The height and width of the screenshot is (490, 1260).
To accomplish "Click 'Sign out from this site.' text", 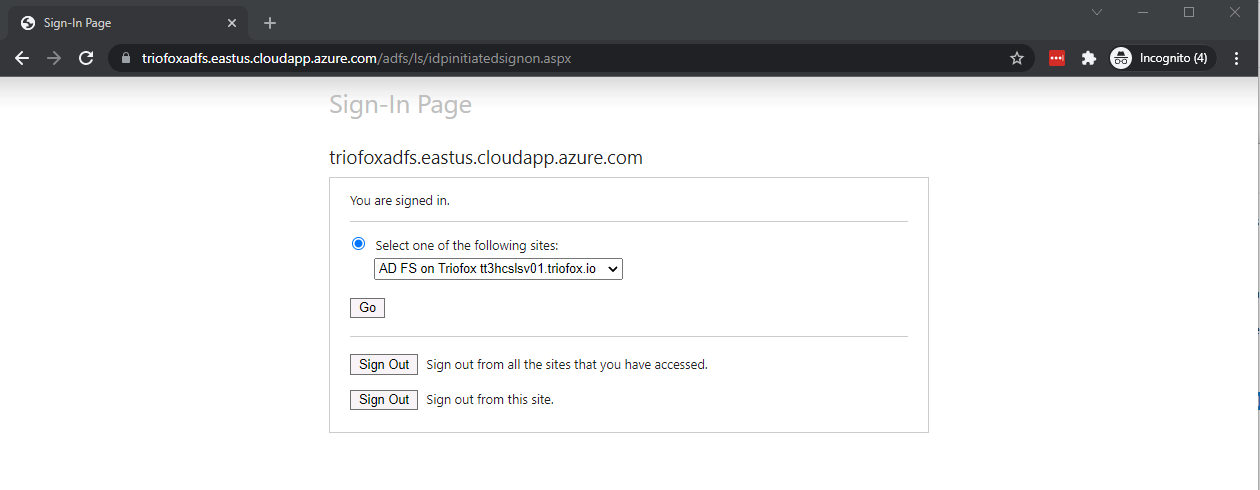I will (490, 400).
